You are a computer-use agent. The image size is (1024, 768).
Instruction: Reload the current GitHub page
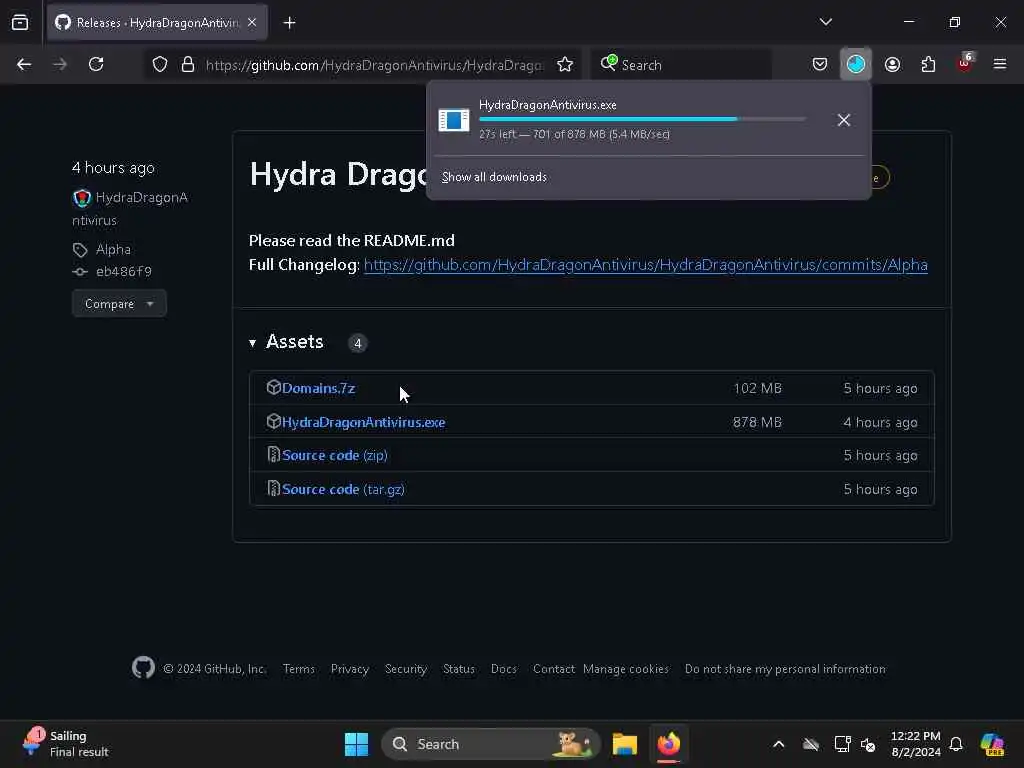96,64
